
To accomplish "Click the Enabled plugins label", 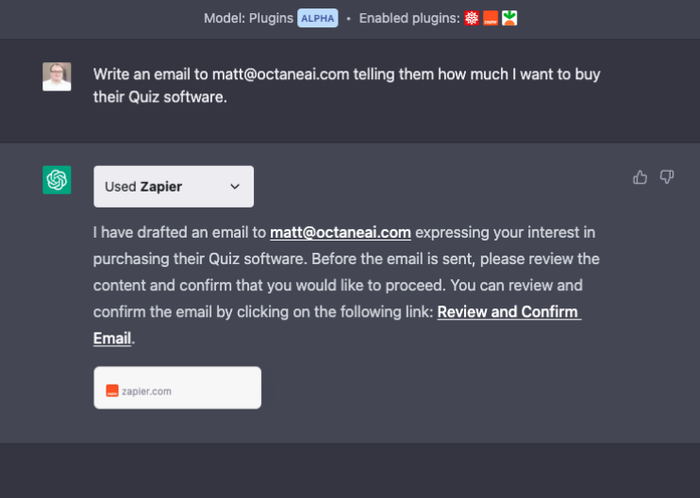I will point(409,18).
